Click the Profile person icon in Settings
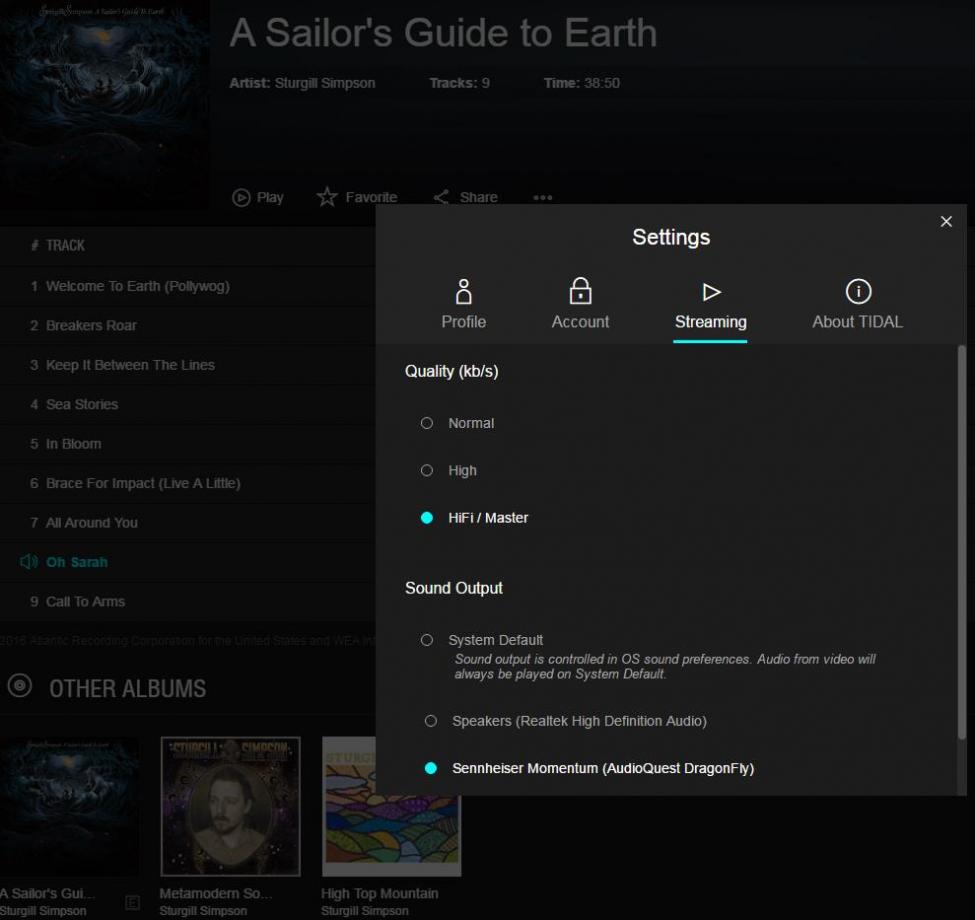 [x=464, y=292]
